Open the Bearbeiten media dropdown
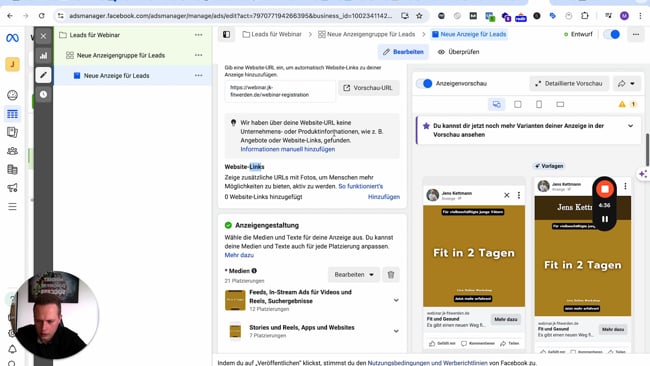Screen dimensions: 650x366 pyautogui.click(x=354, y=274)
